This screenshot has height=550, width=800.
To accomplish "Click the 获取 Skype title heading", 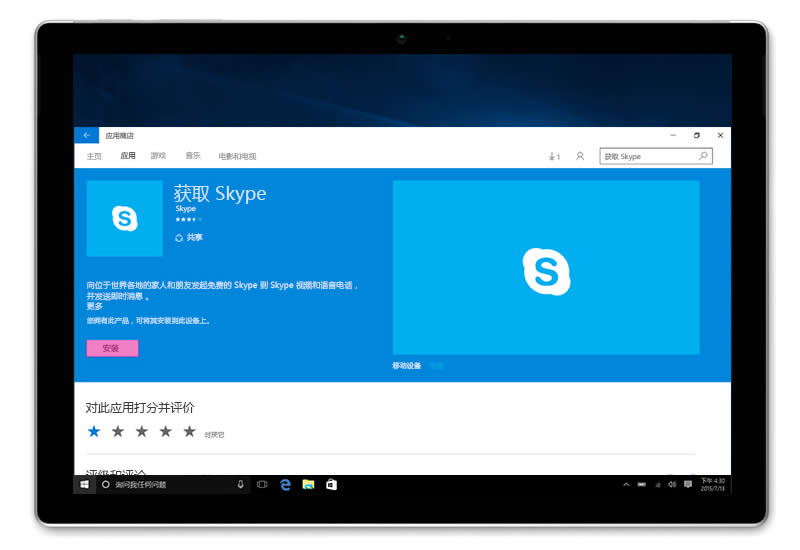I will point(220,193).
